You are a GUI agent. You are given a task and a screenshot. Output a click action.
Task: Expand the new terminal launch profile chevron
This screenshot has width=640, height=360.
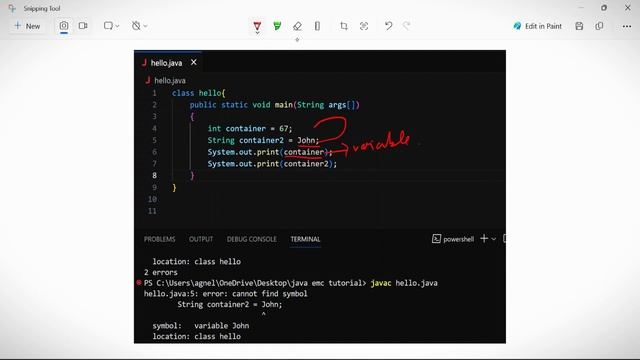tap(493, 239)
